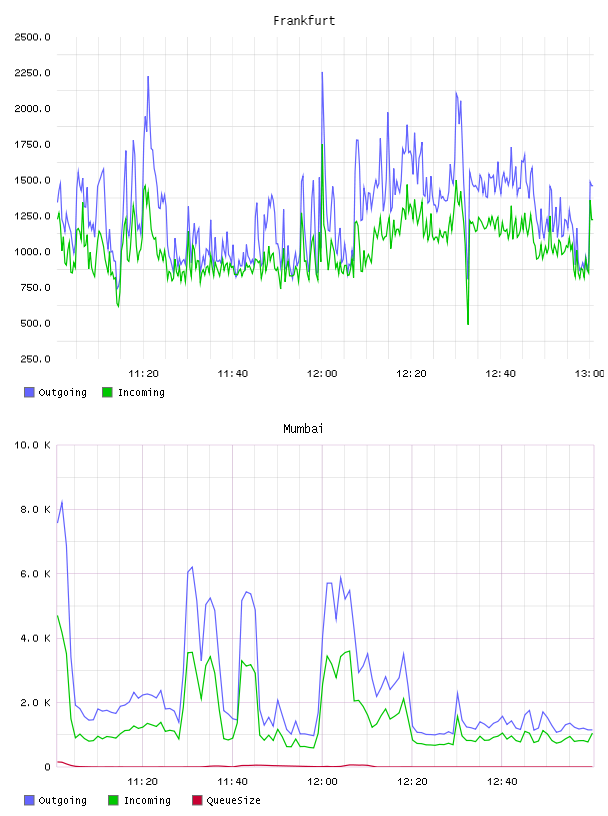
Task: Click the Frankfurt 'Incoming' legend label
Action: [x=141, y=393]
